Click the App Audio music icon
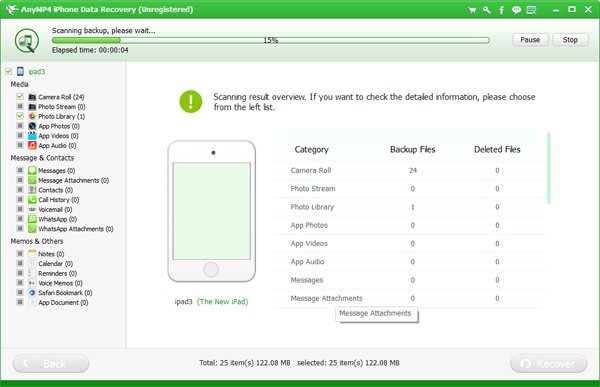Screen dimensions: 600x387 [x=32, y=145]
